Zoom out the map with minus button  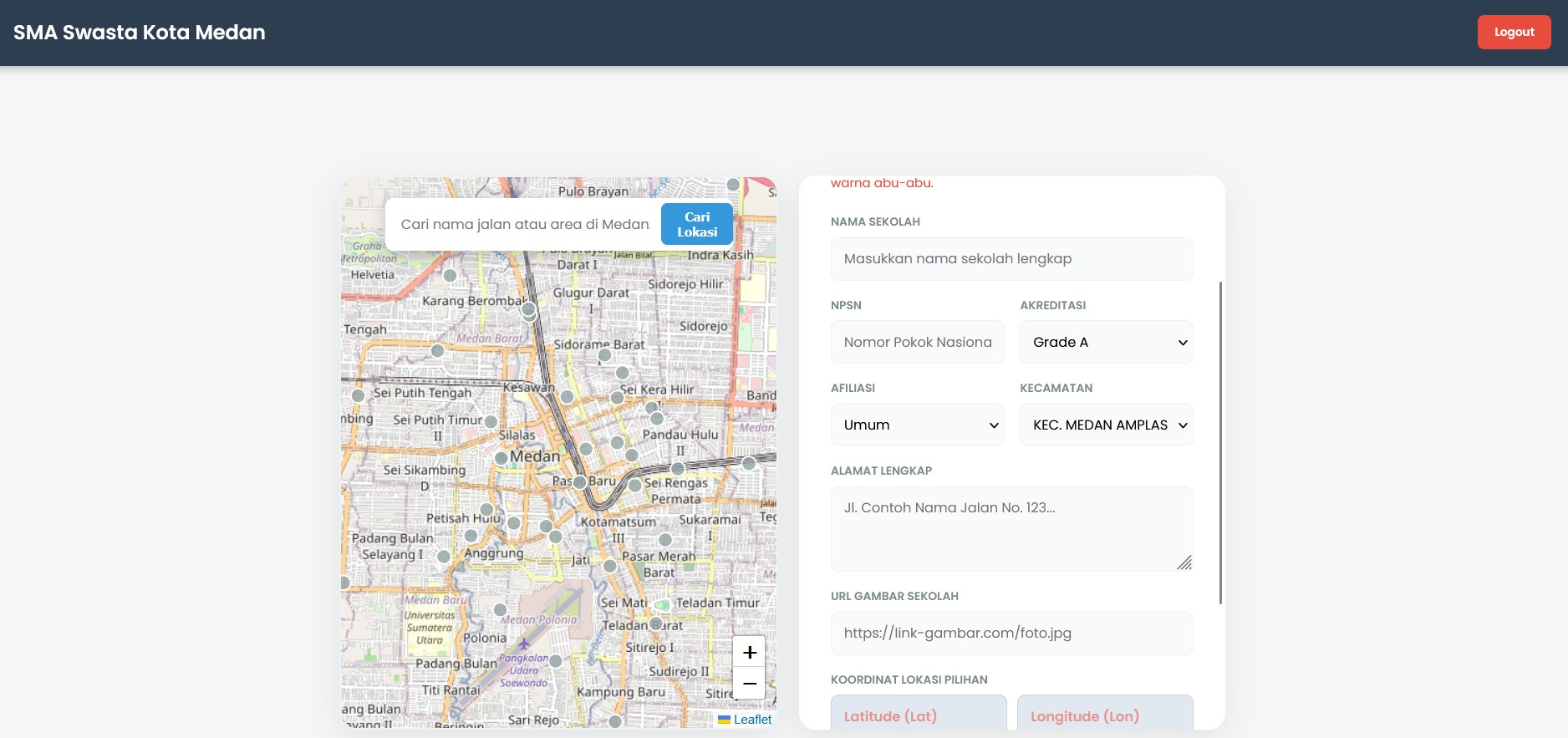coord(749,683)
